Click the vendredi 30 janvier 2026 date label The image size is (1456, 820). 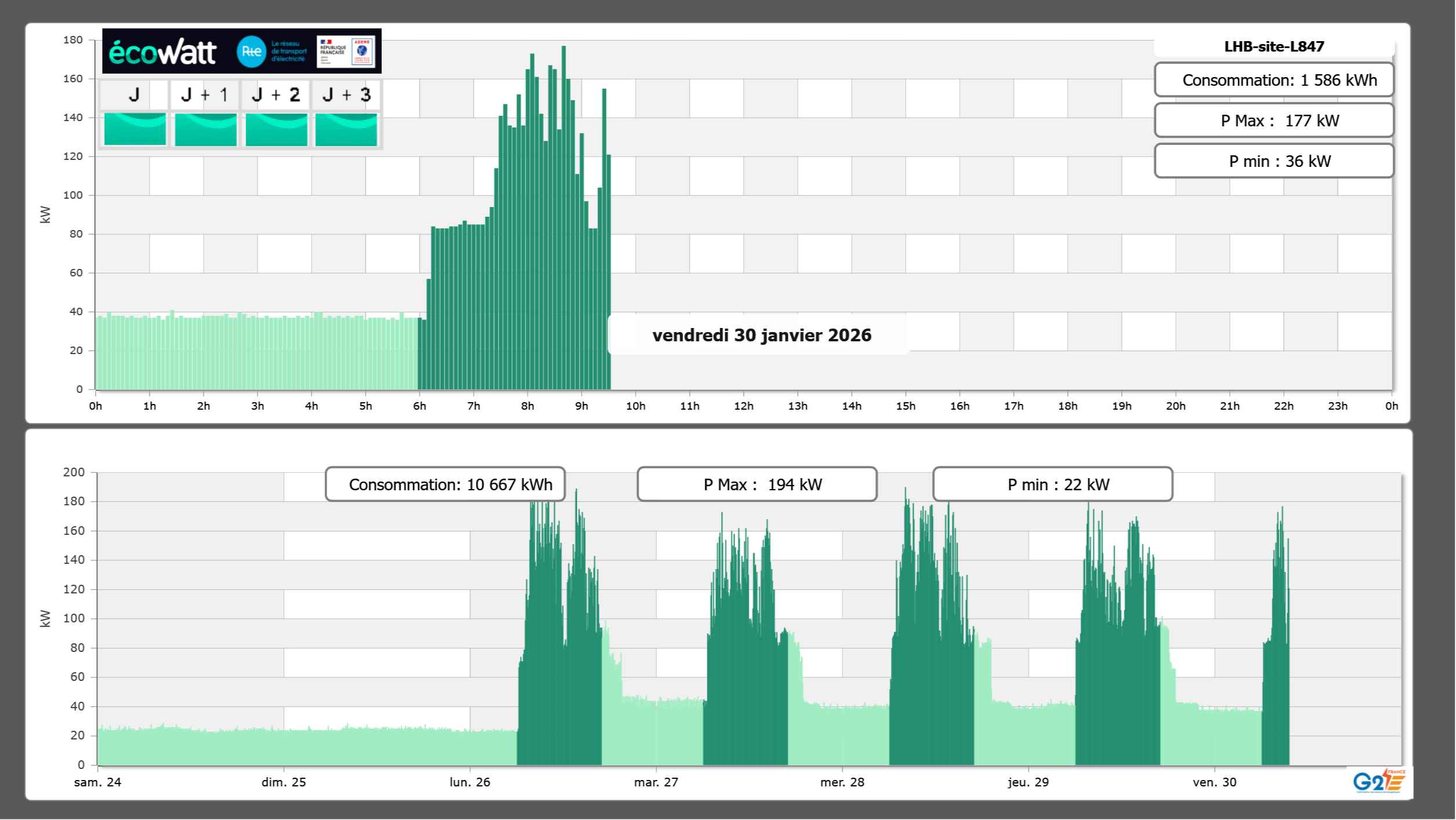[761, 335]
